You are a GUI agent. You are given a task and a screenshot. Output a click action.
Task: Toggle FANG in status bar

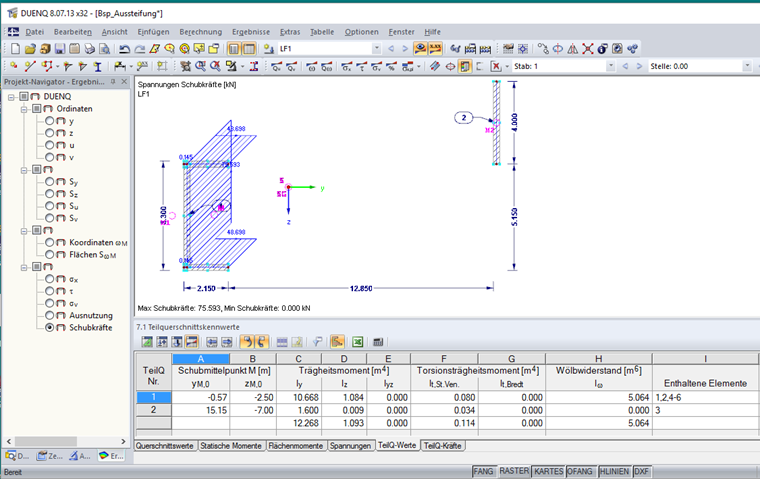tap(483, 471)
